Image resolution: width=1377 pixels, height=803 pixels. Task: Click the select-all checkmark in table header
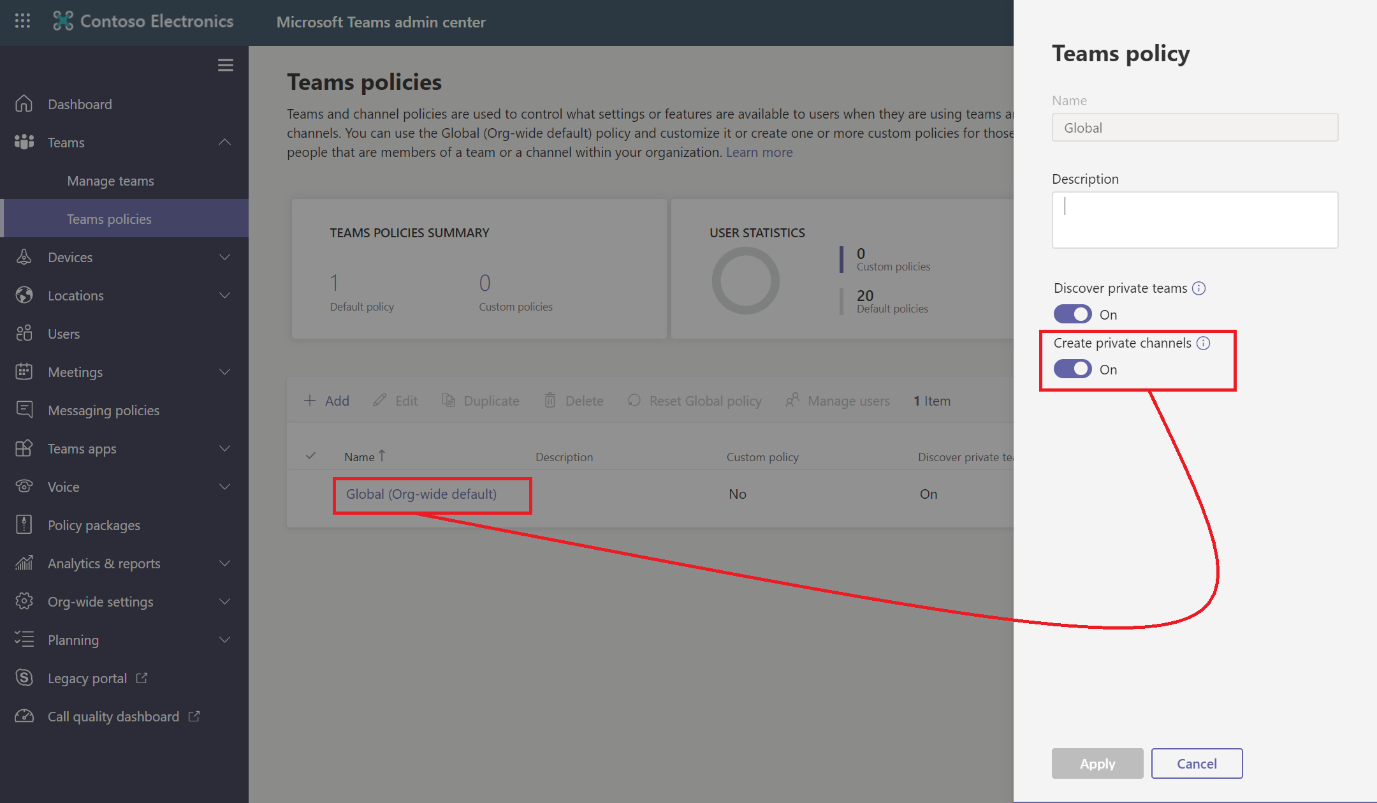coord(310,456)
